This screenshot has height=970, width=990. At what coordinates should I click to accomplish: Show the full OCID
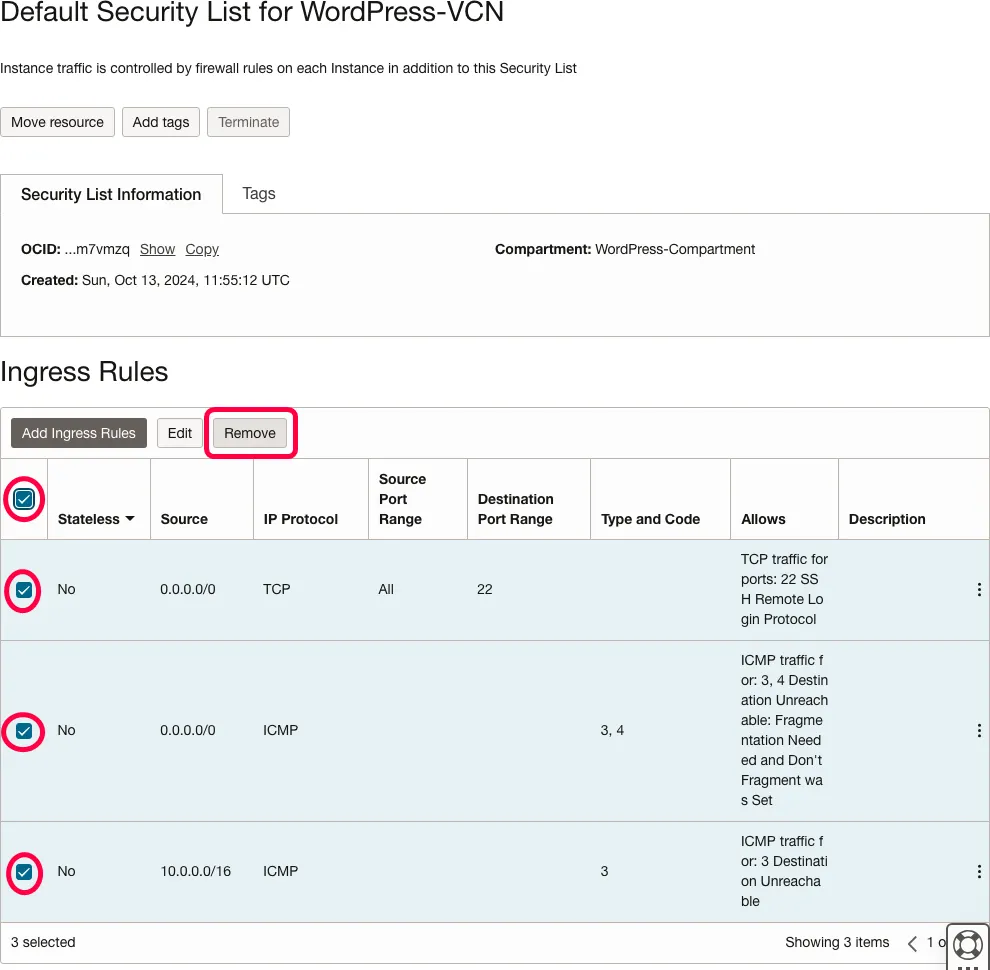pos(157,250)
